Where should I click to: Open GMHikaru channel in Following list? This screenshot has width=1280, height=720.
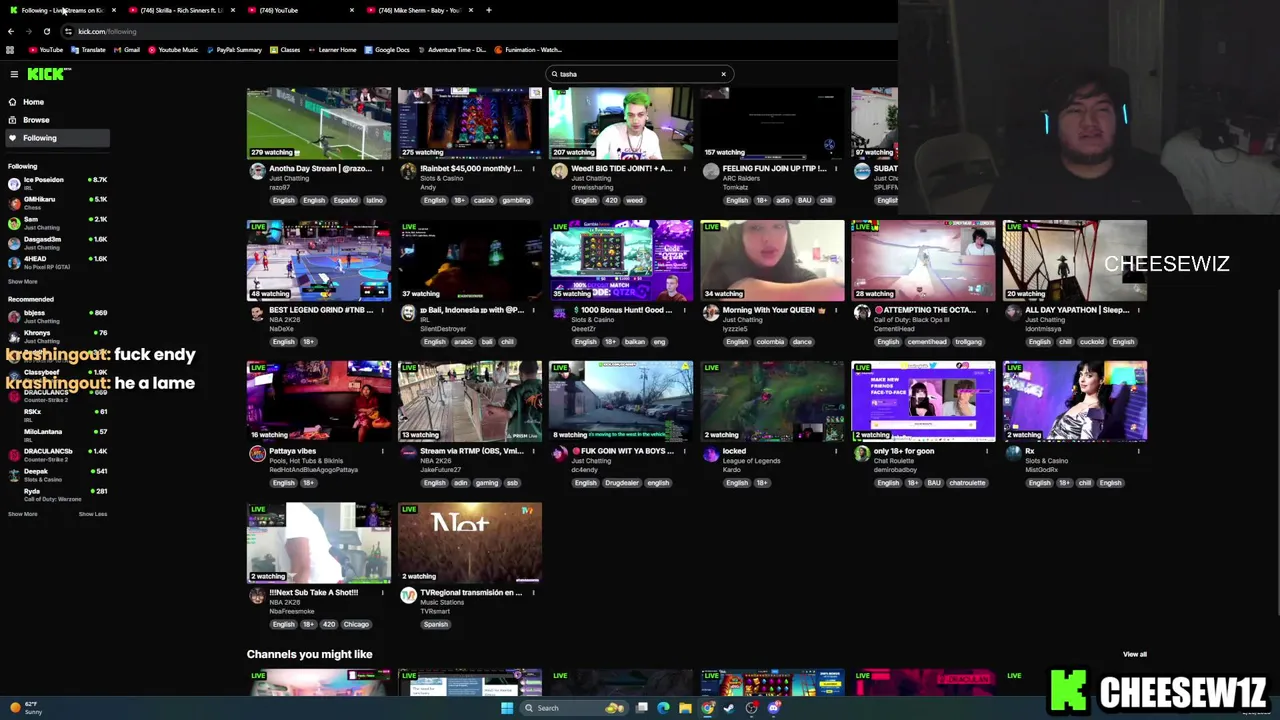click(56, 202)
